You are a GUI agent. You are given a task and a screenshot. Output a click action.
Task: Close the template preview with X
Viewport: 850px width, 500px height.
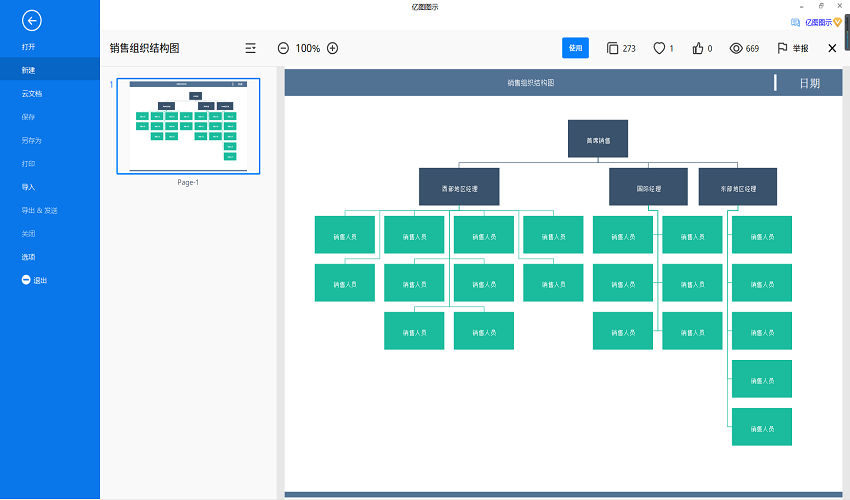pyautogui.click(x=832, y=48)
